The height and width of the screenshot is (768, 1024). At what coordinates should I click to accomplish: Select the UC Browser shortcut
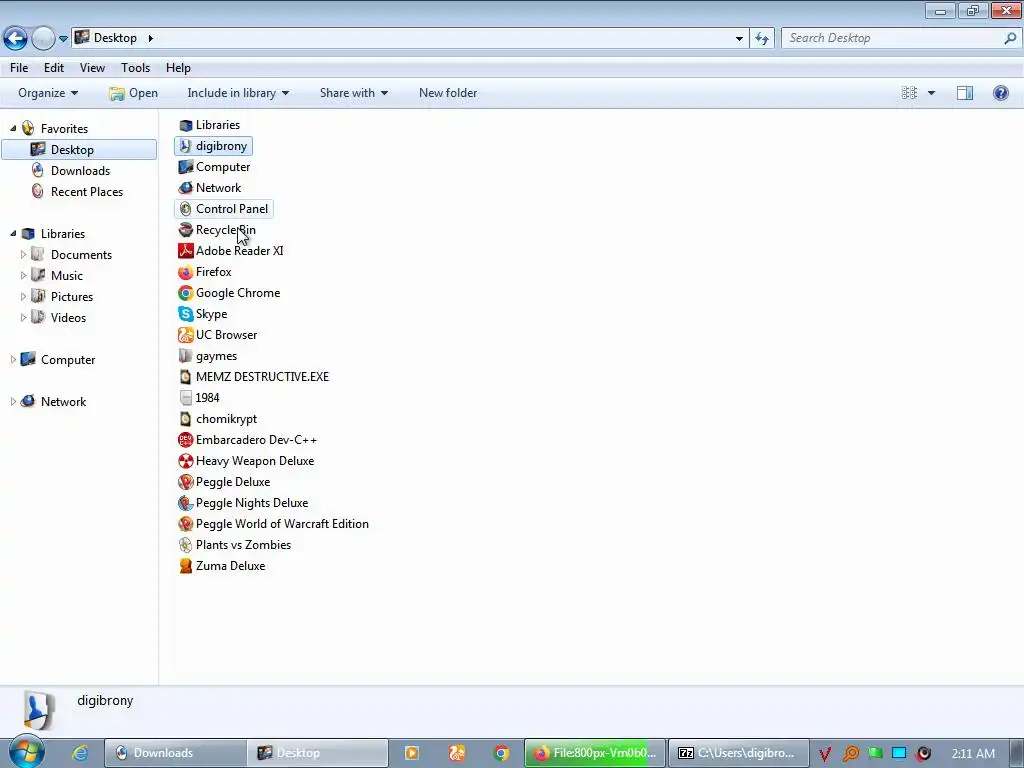[x=217, y=334]
